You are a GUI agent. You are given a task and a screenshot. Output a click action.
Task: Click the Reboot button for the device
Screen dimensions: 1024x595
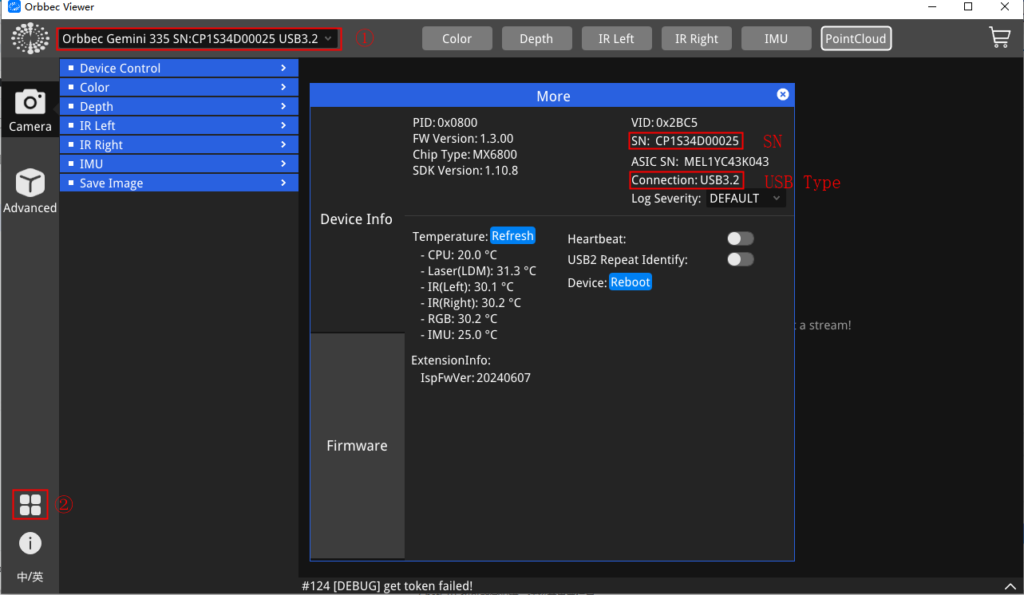(630, 282)
